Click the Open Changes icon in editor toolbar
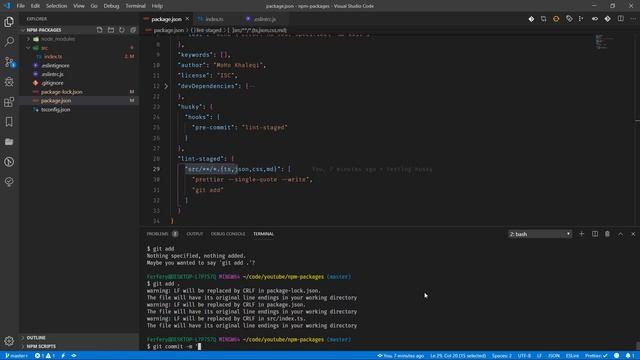Image resolution: width=640 pixels, height=360 pixels. (x=544, y=19)
